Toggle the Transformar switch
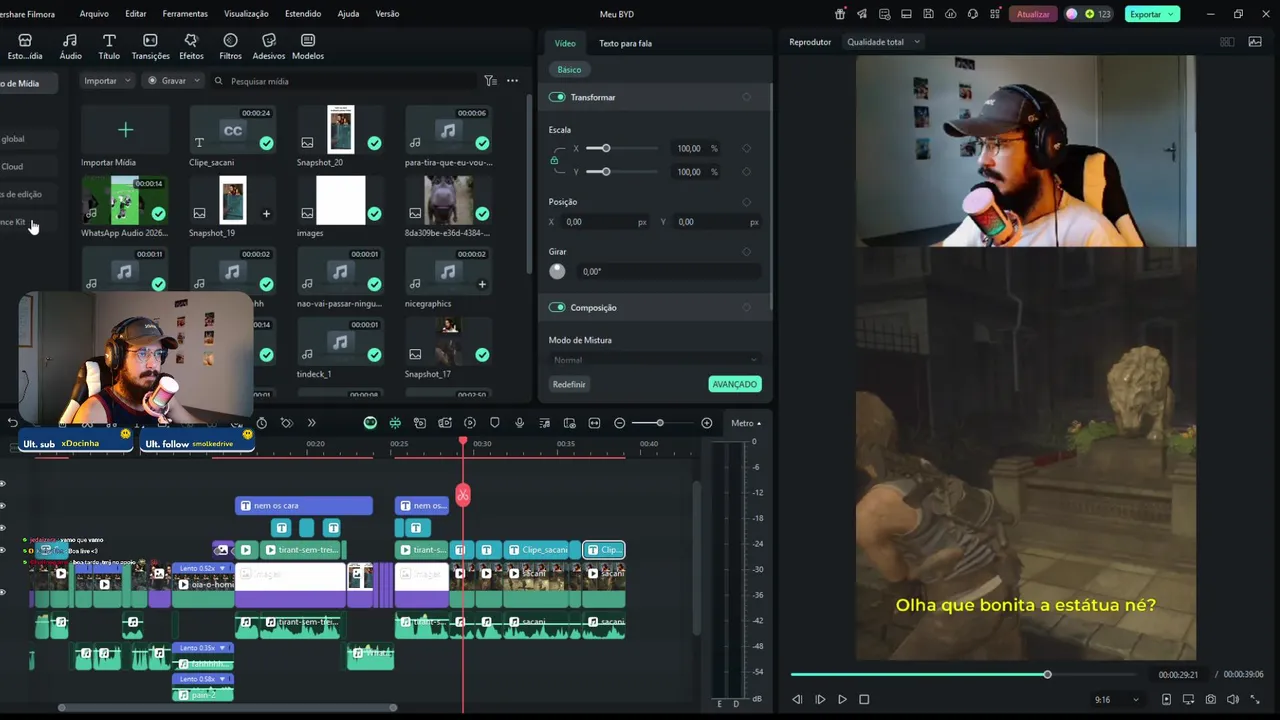1280x720 pixels. click(557, 97)
